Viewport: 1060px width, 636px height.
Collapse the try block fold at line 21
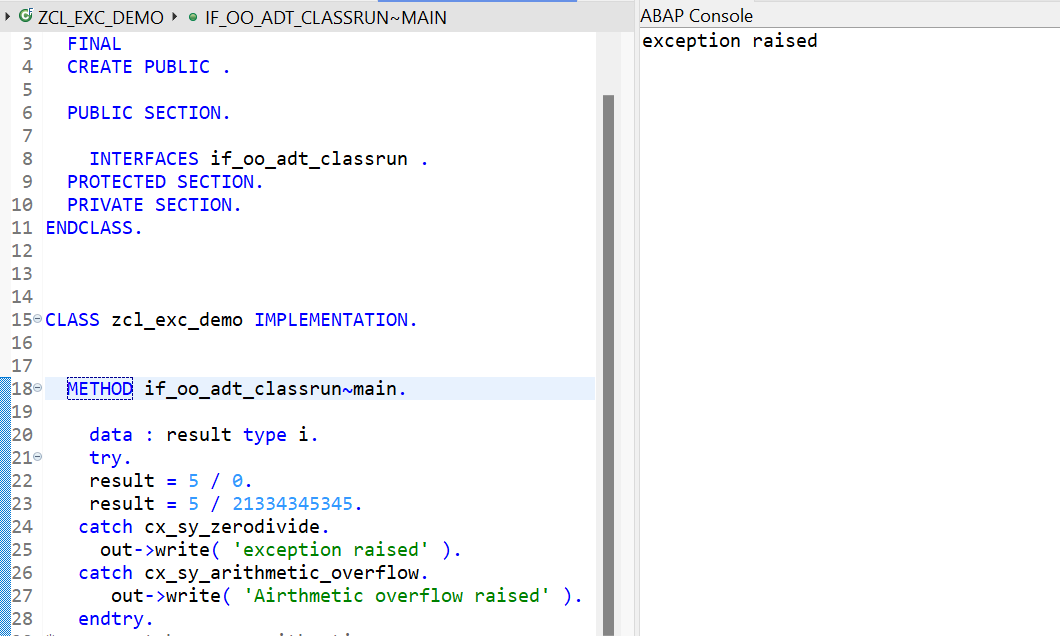(36, 457)
